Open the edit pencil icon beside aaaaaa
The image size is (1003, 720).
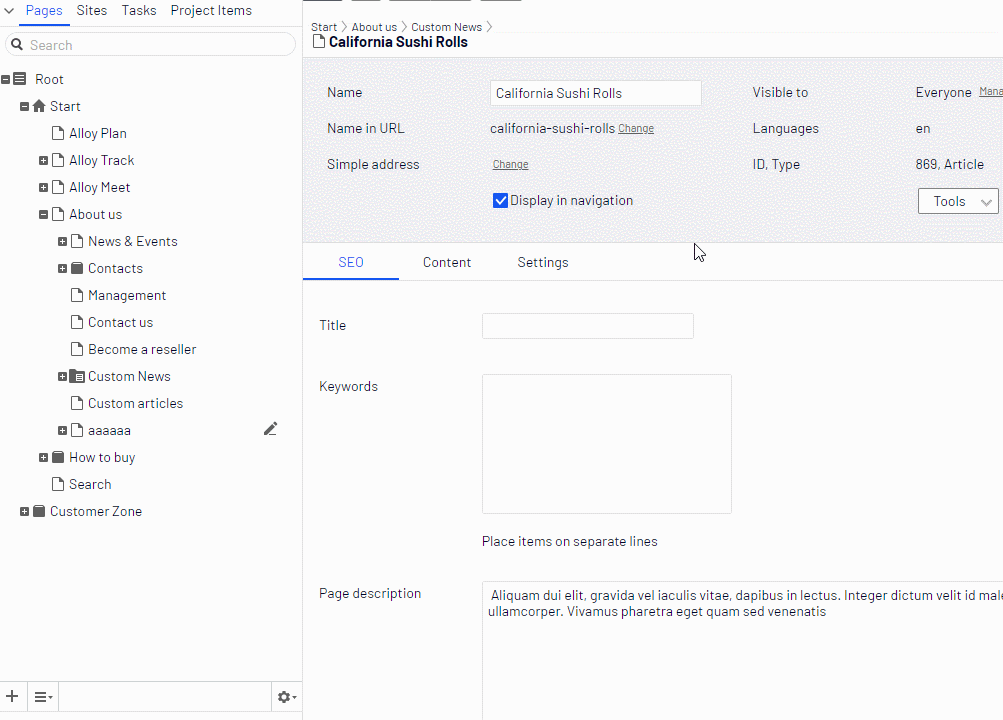pyautogui.click(x=270, y=429)
